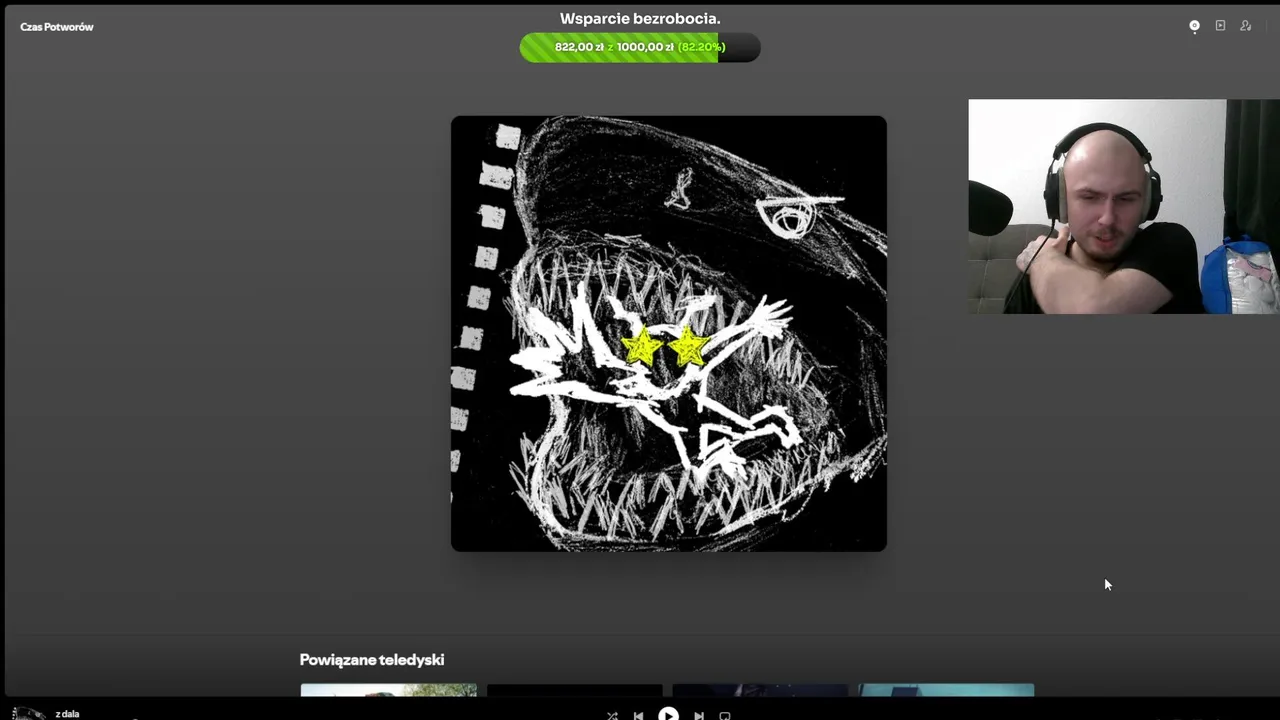
Task: Skip to the next track
Action: point(698,715)
